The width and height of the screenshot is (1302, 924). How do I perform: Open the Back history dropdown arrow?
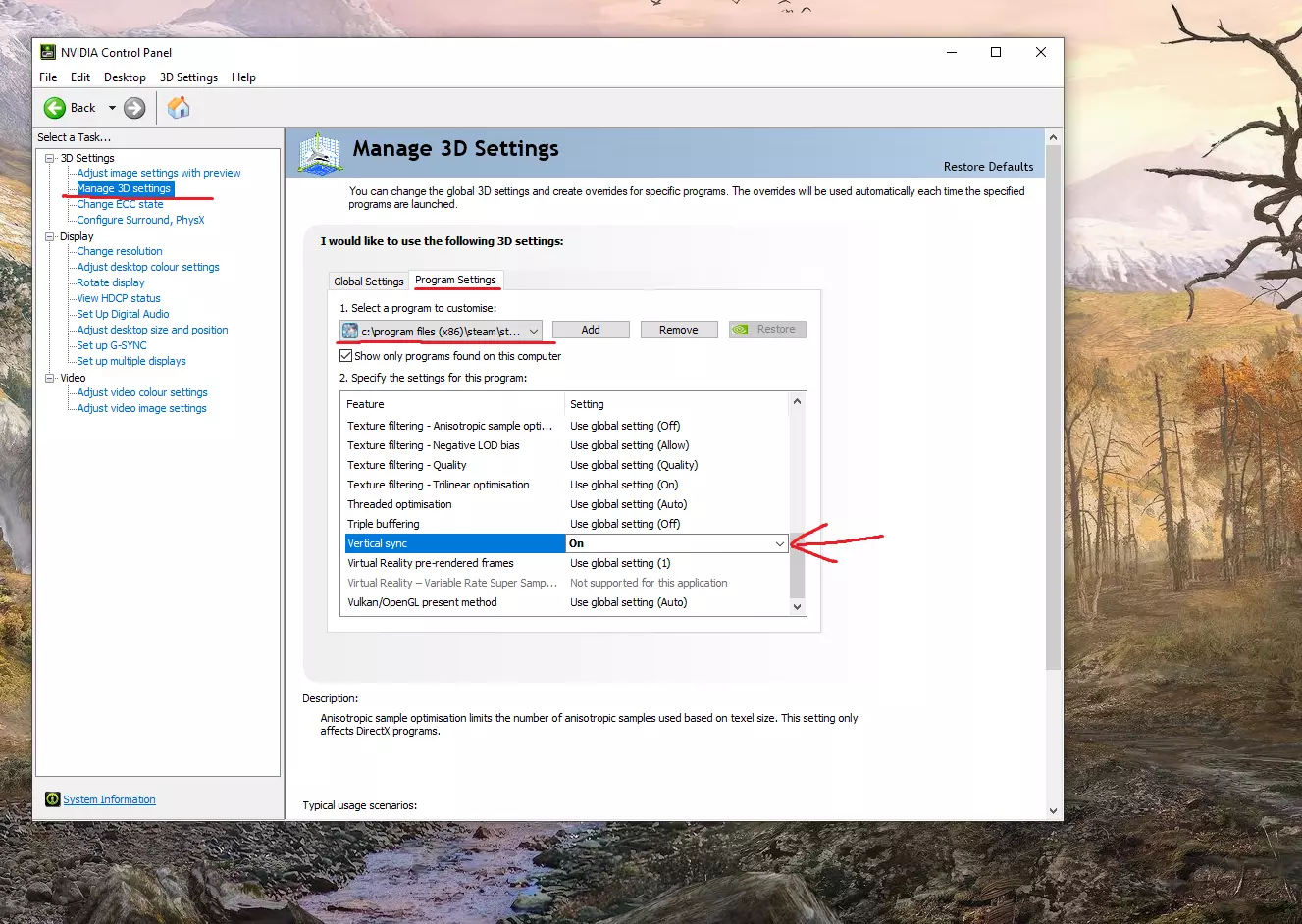pos(112,108)
